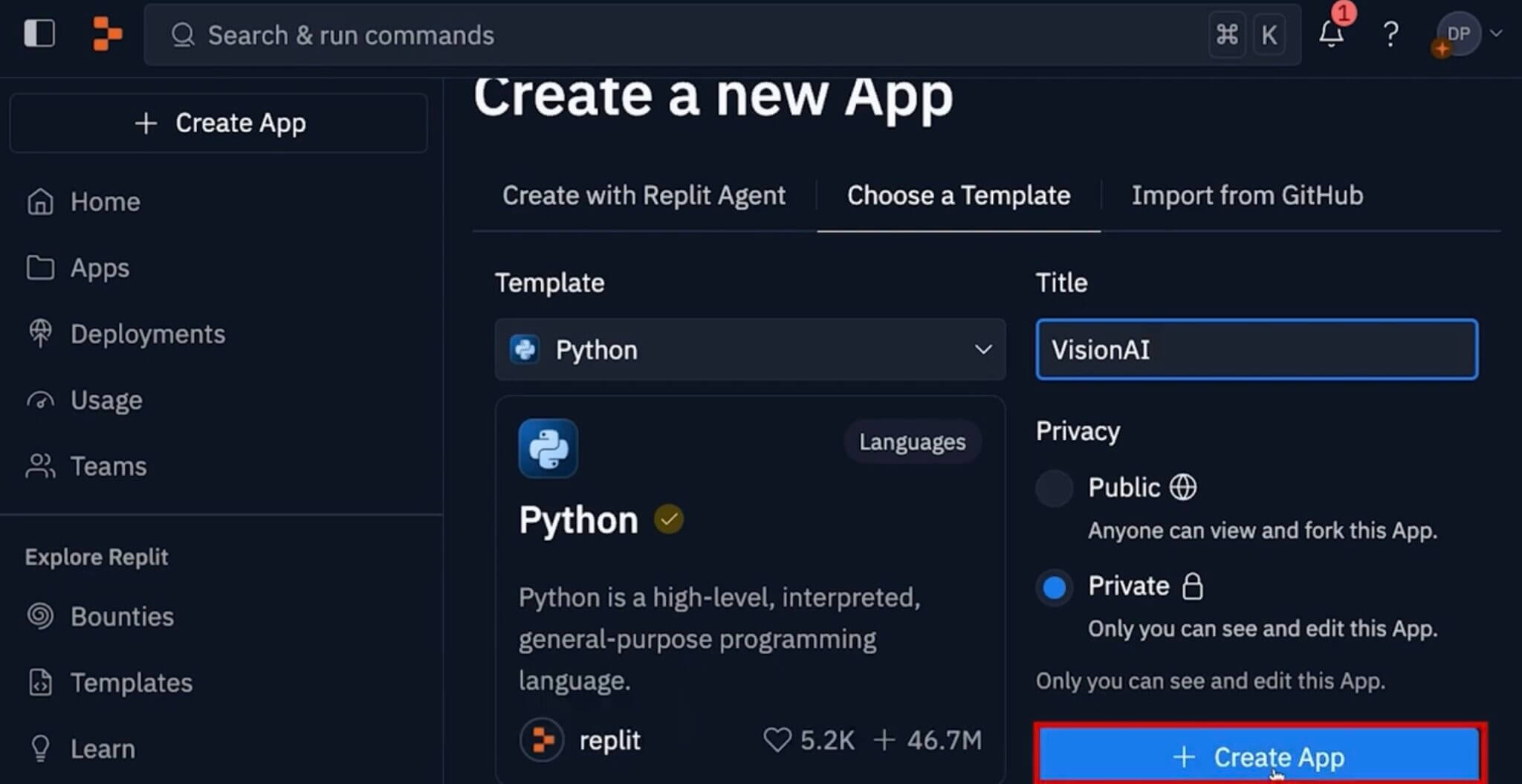Open Learn in the sidebar
The width and height of the screenshot is (1522, 784).
click(103, 748)
